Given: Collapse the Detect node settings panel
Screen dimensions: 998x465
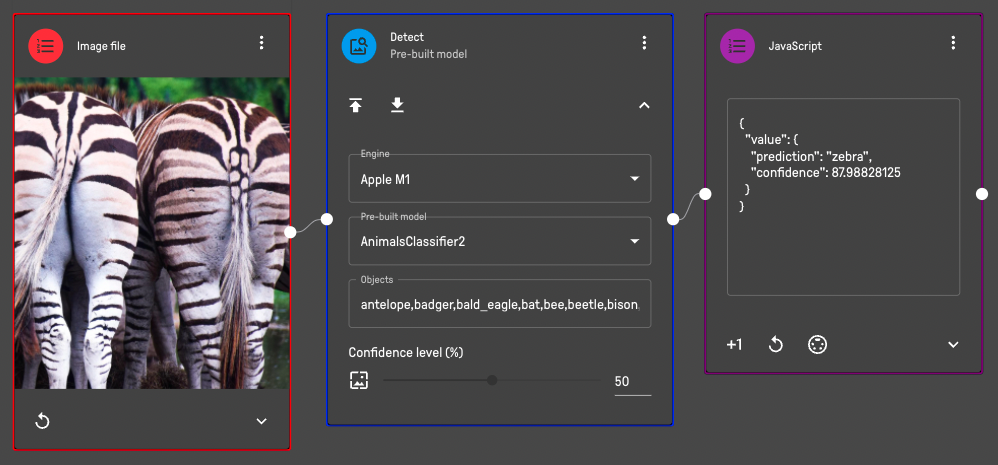Looking at the screenshot, I should click(x=644, y=105).
